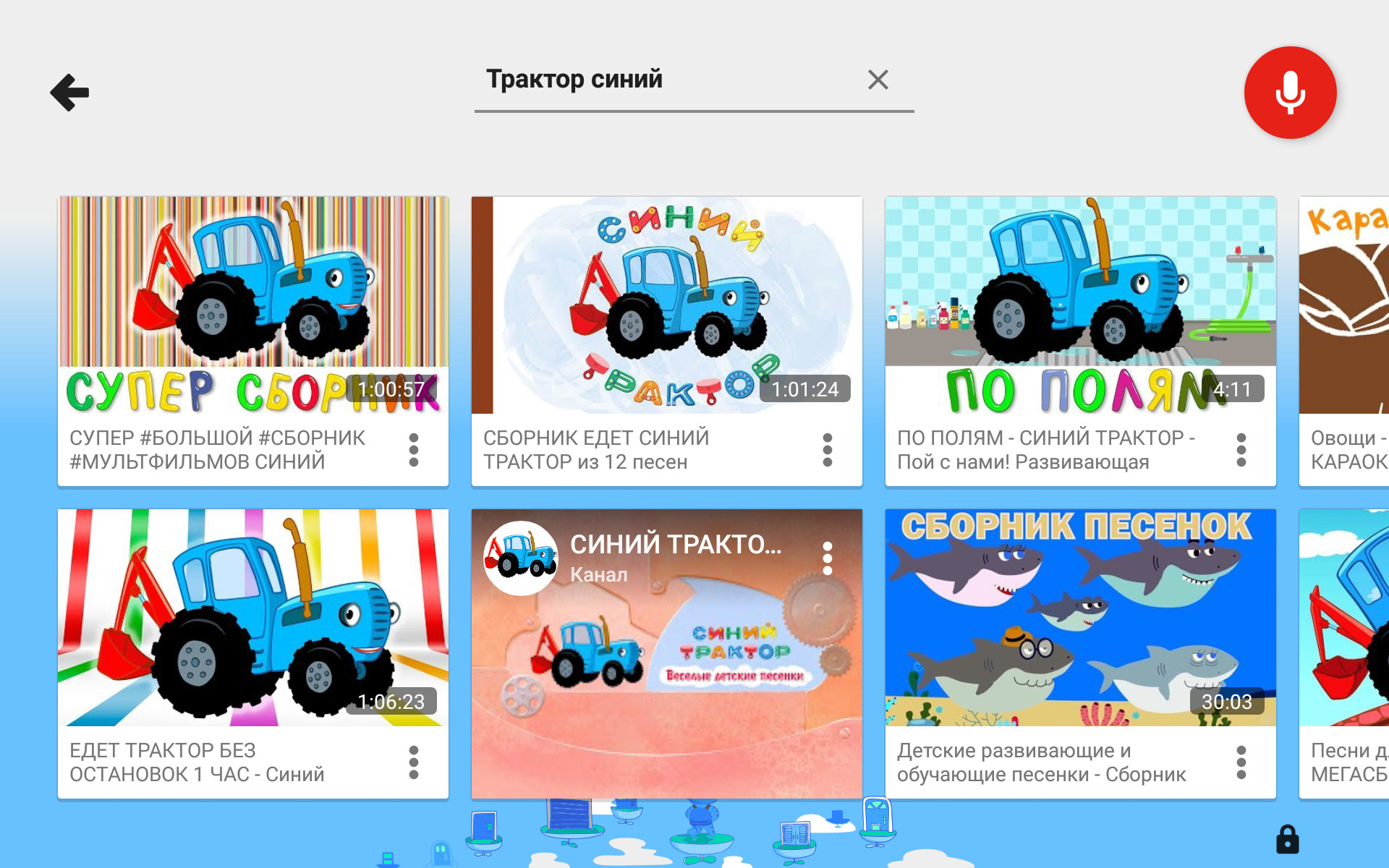This screenshot has width=1389, height=868.
Task: Open the СИНИЙ ТРАКТОР channel avatar
Action: tap(521, 558)
